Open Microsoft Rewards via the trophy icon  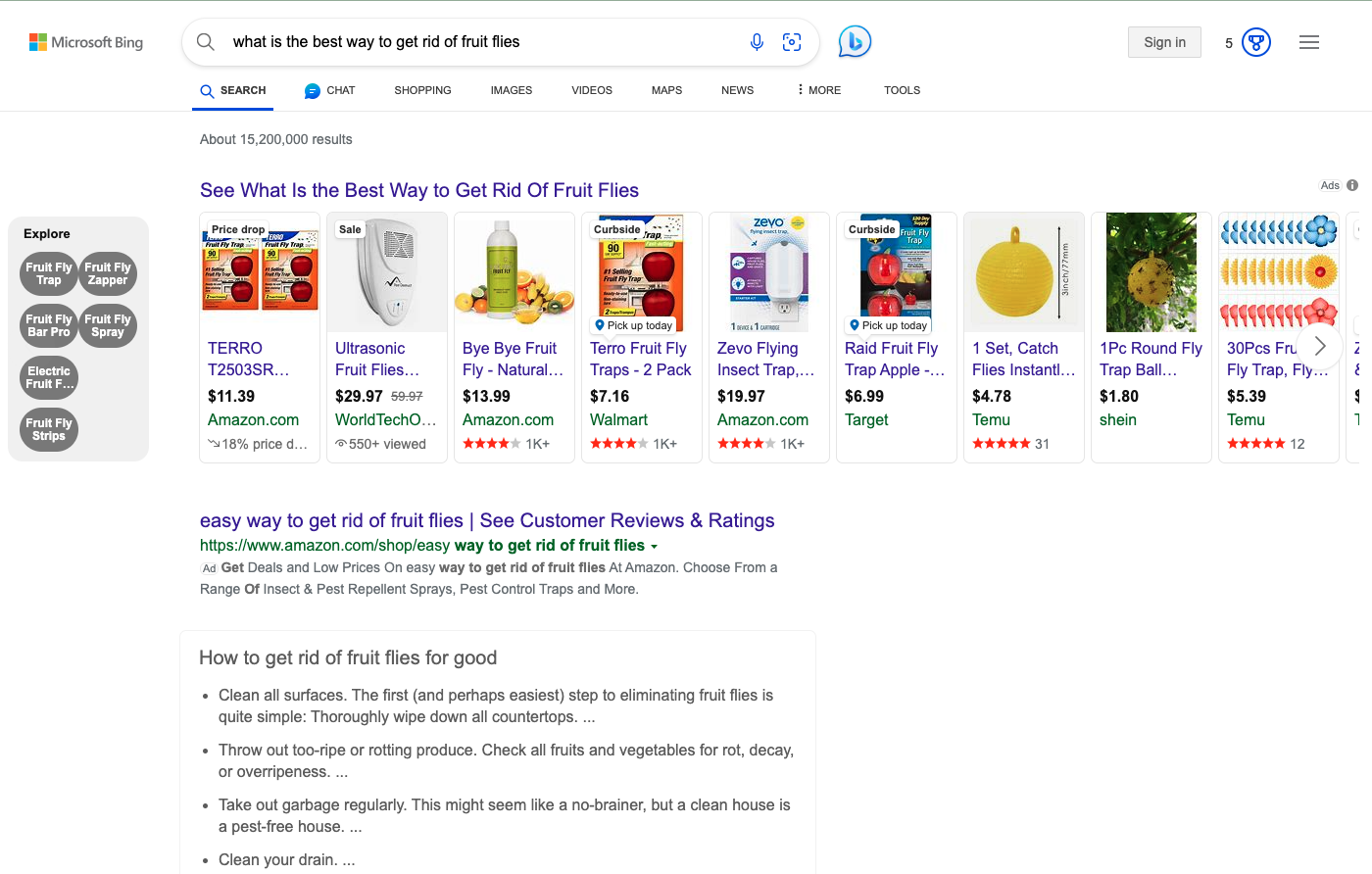tap(1255, 41)
